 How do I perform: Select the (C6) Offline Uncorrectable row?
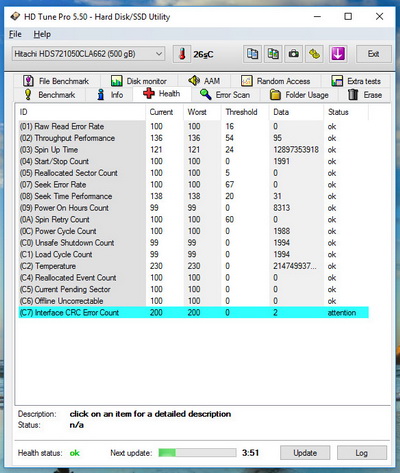tap(193, 301)
